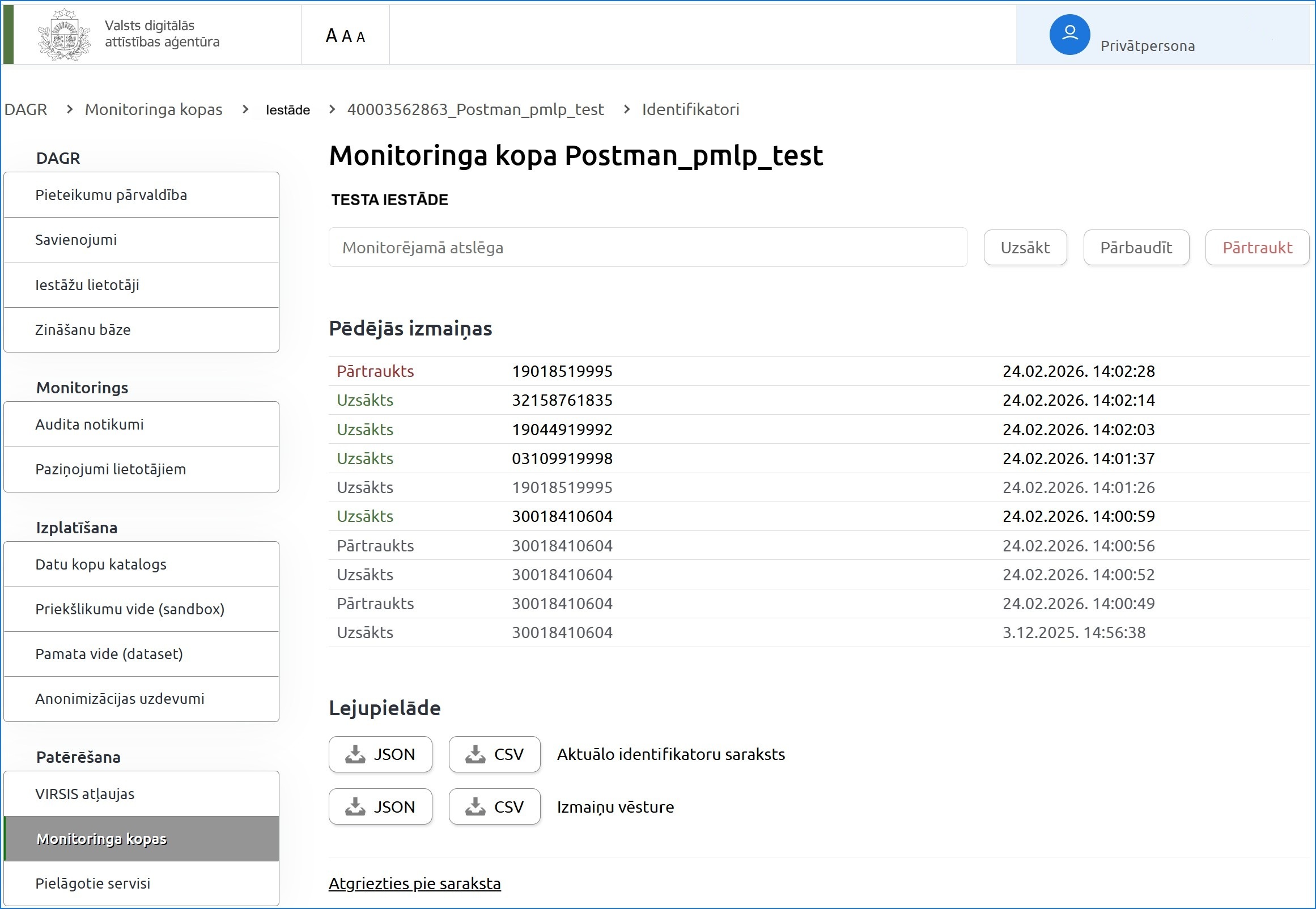Open Pielāgotie servisi menu item
Screen dimensions: 1316x909
141,883
